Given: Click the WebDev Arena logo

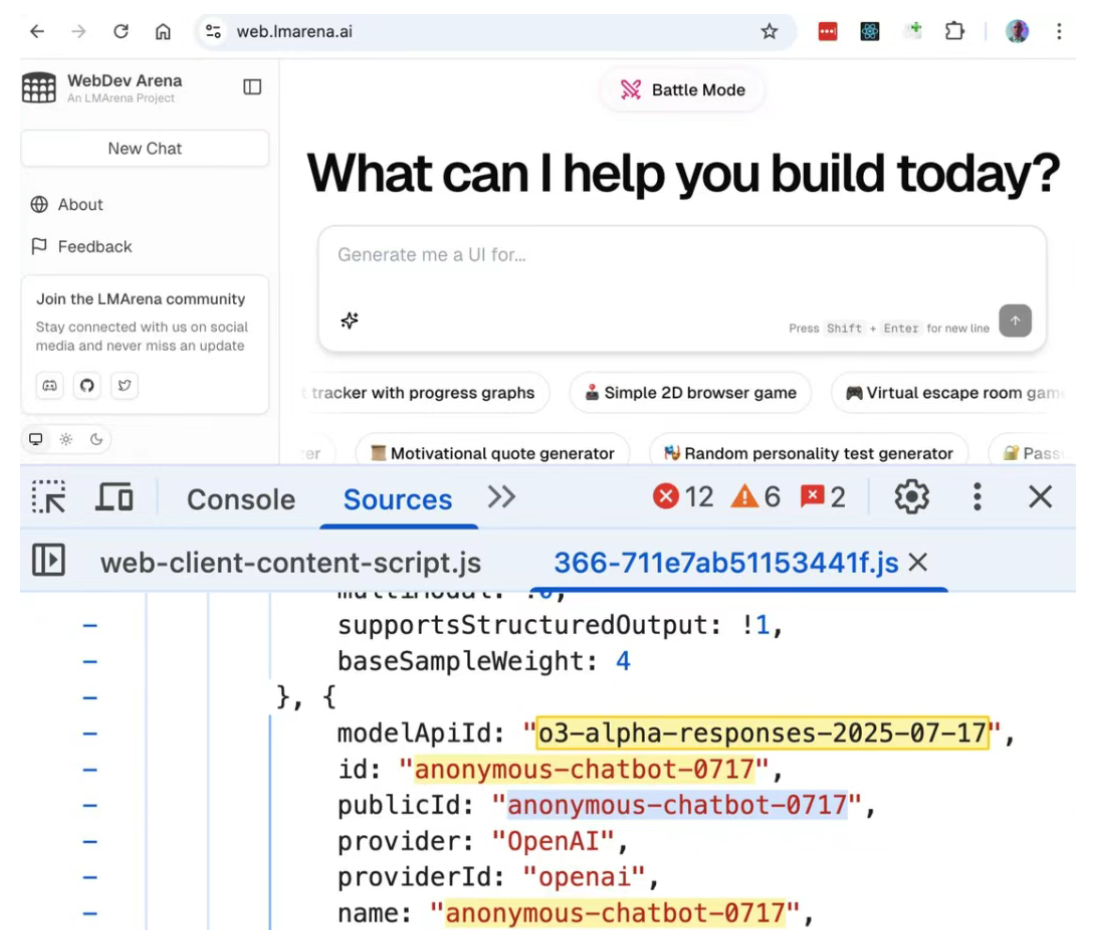Looking at the screenshot, I should [39, 88].
